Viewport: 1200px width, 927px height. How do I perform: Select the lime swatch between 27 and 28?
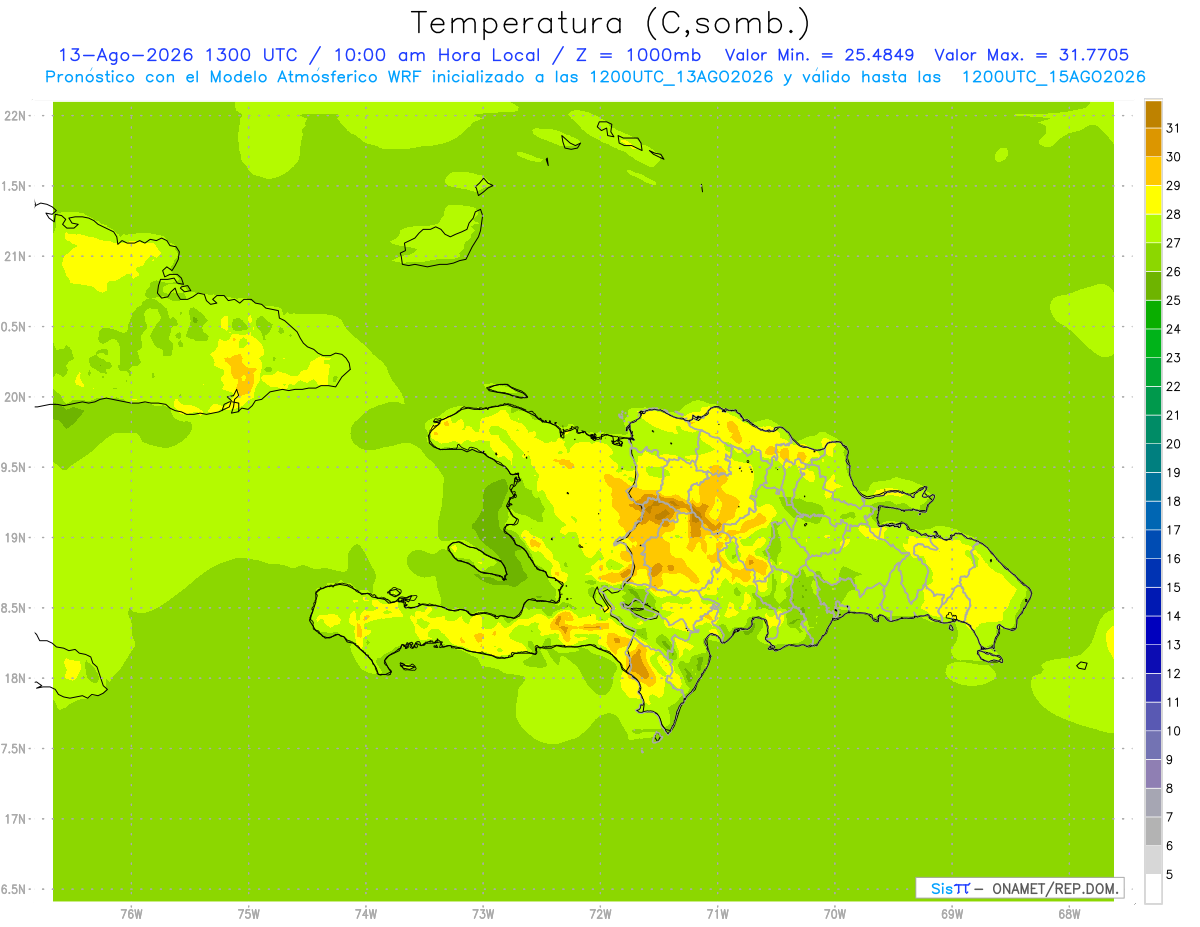[1153, 229]
